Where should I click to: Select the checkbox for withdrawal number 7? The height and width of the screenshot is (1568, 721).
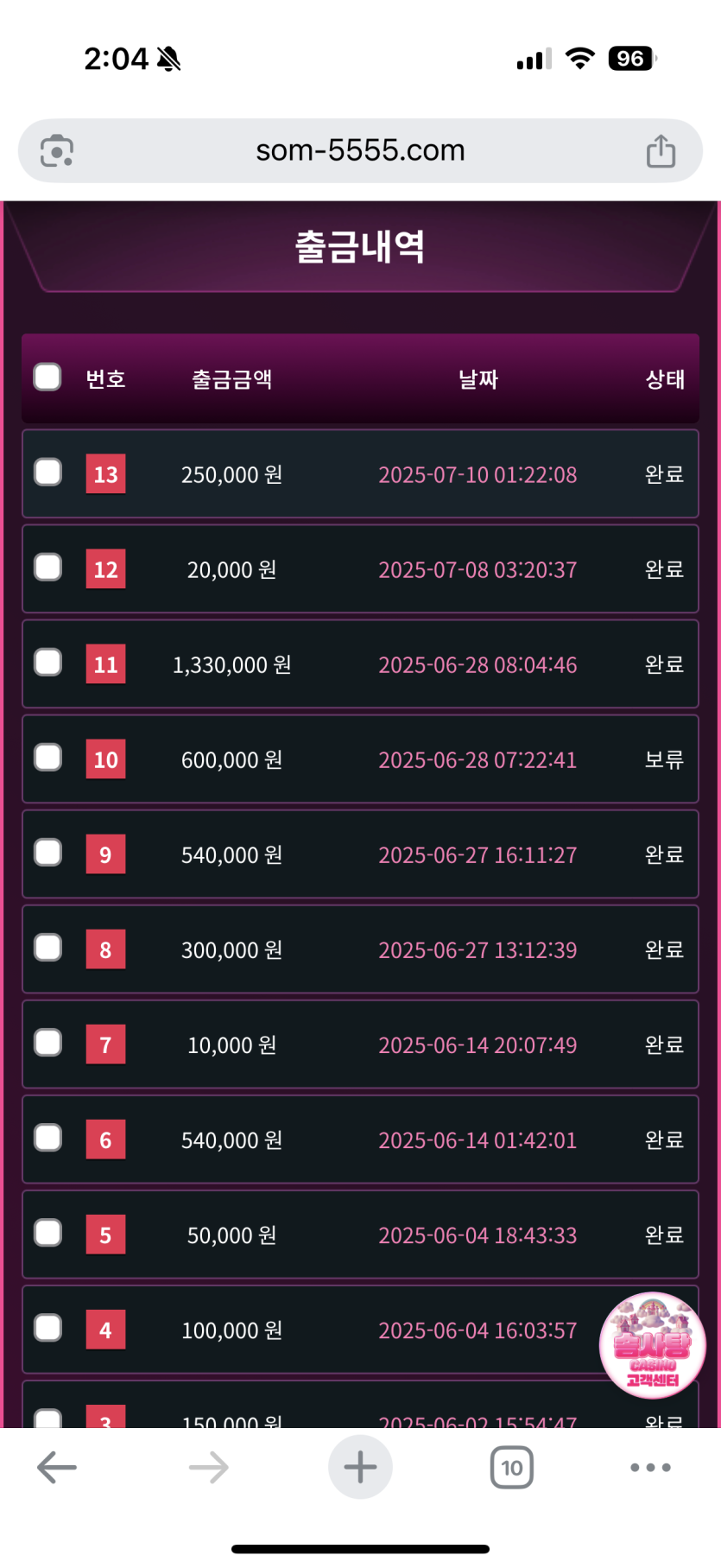pyautogui.click(x=47, y=1043)
